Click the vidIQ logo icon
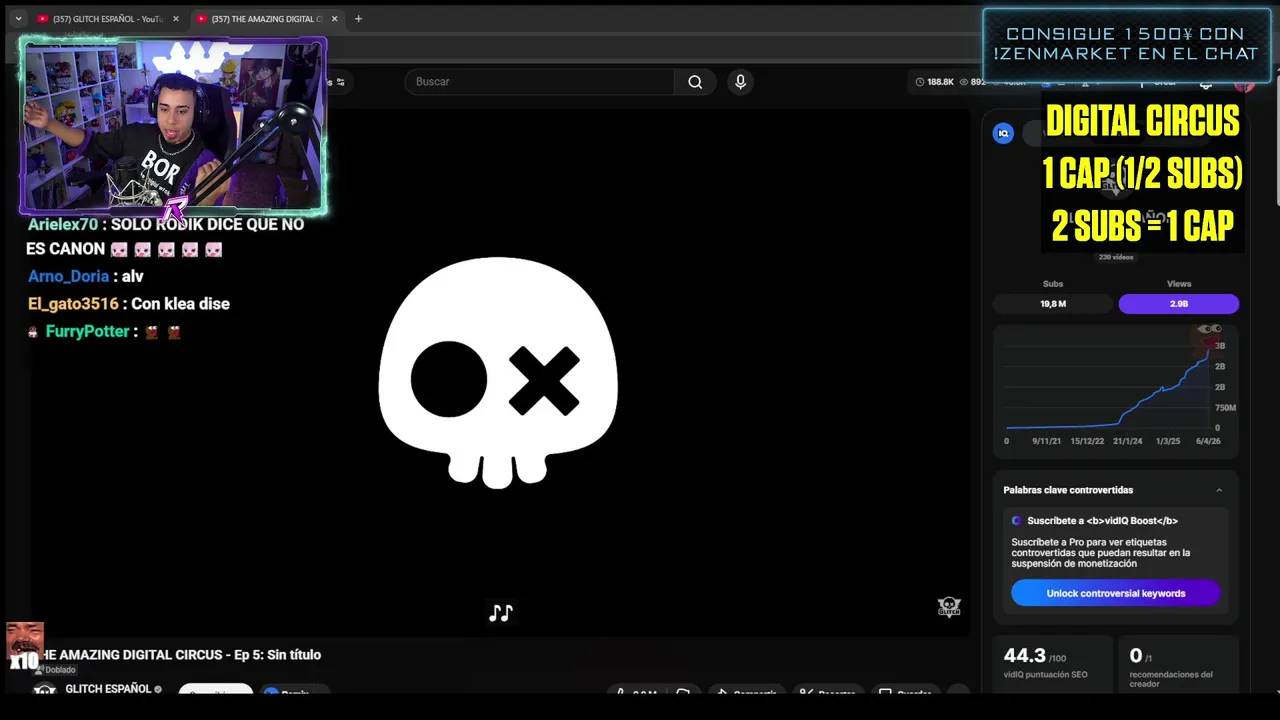Image resolution: width=1280 pixels, height=720 pixels. pos(1003,133)
